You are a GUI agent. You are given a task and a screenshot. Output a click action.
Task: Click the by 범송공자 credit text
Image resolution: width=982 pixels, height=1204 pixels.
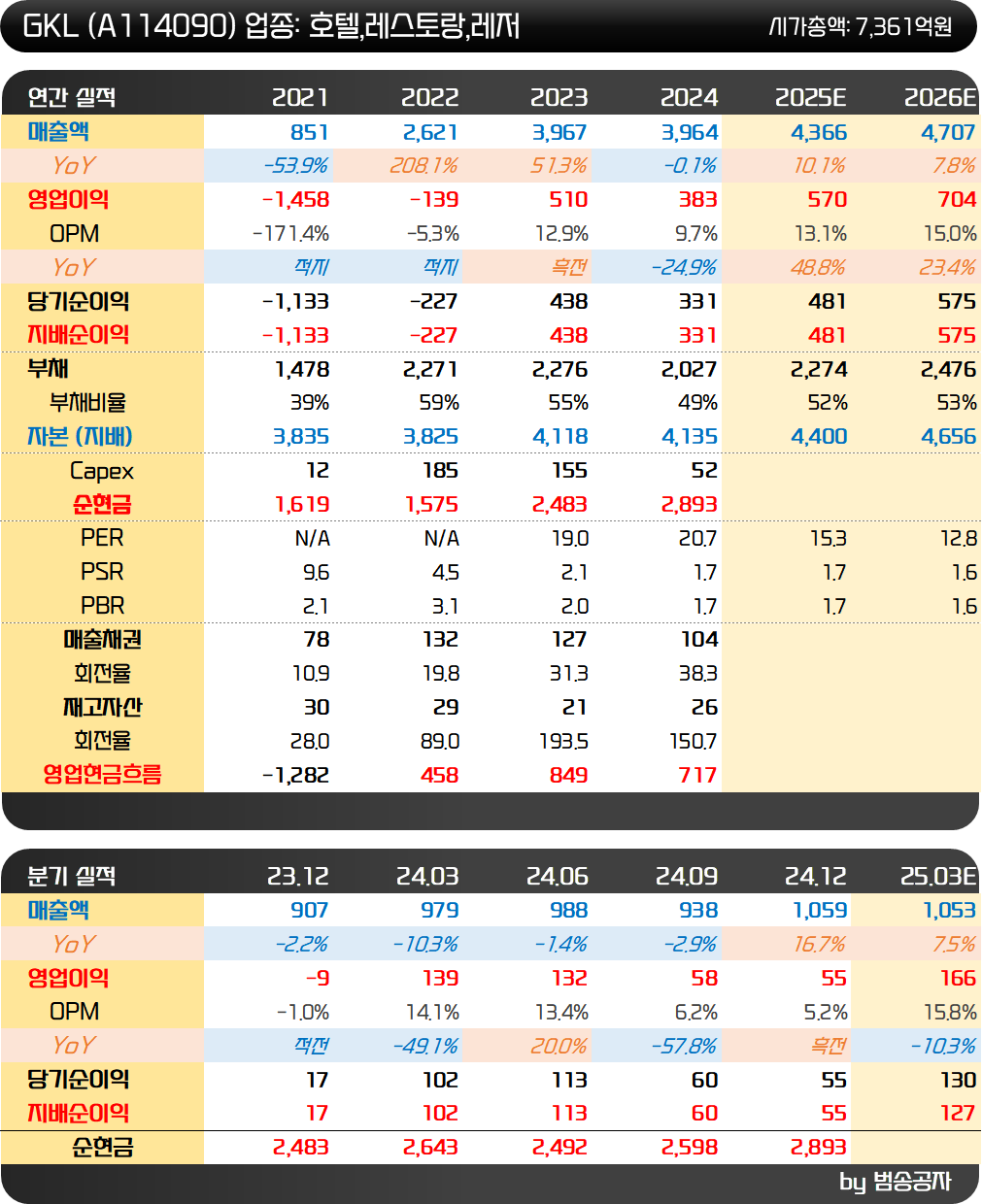click(895, 1182)
